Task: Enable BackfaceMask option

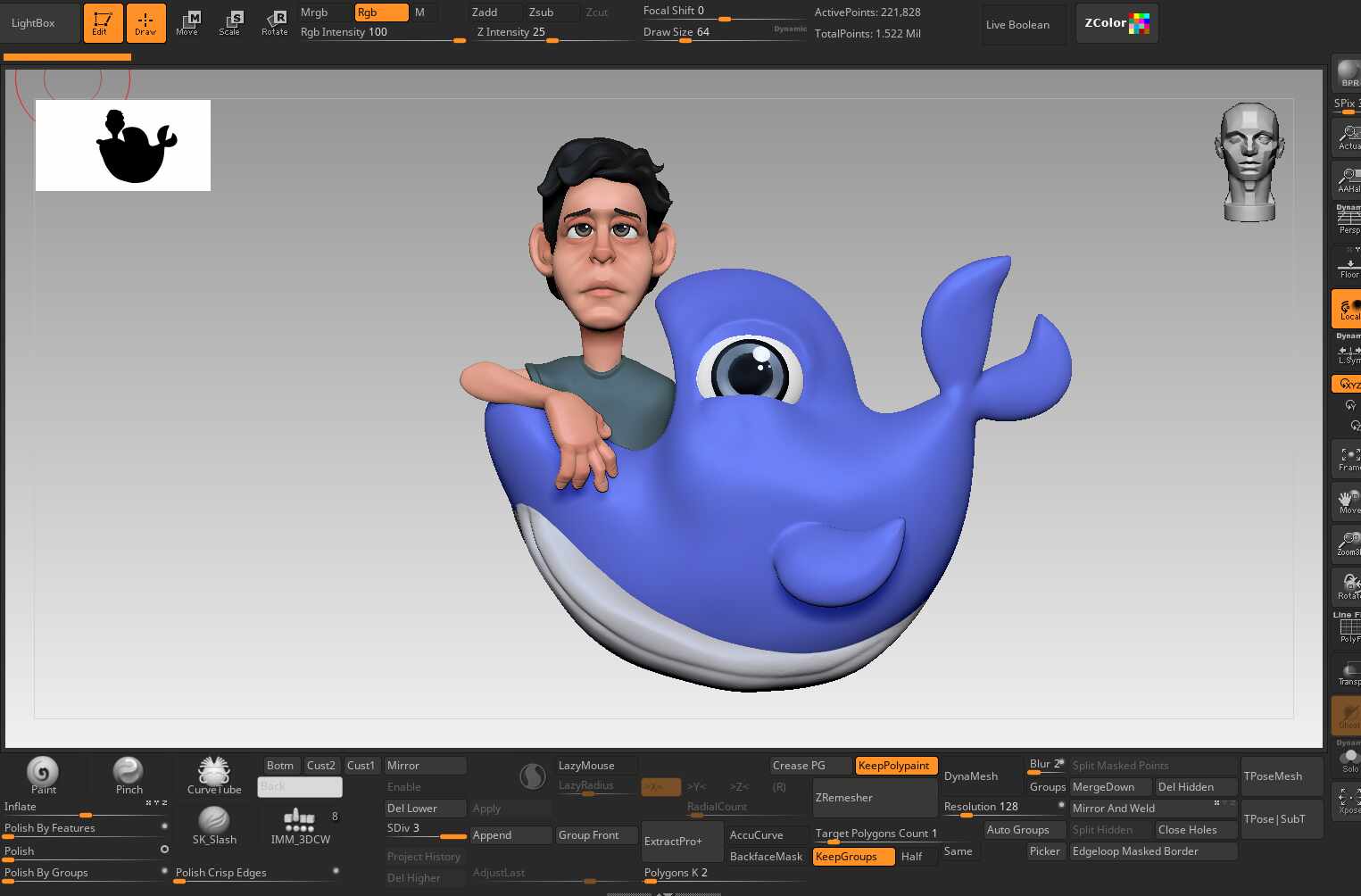Action: tap(766, 857)
